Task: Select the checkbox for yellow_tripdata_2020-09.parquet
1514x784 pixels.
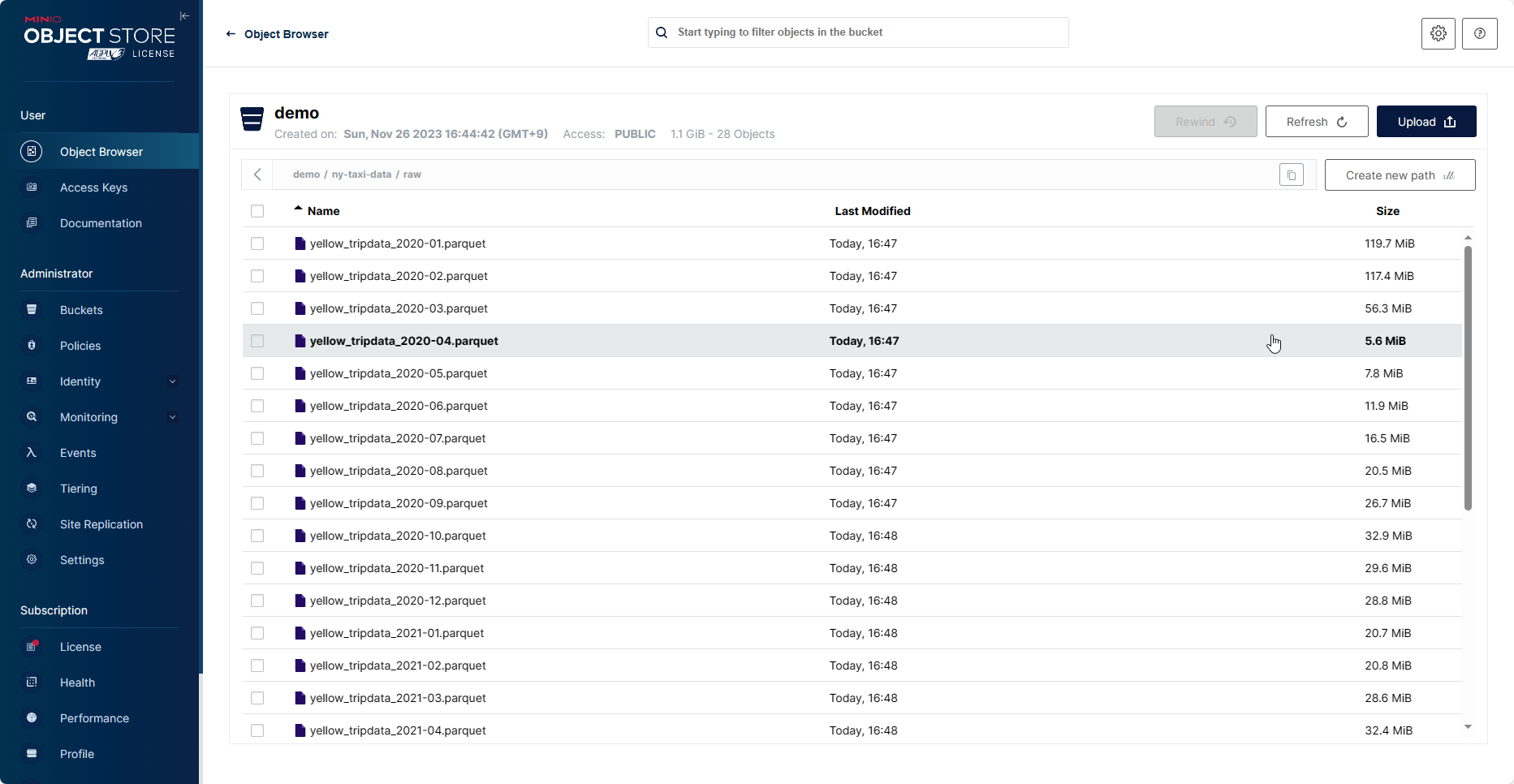Action: pos(257,503)
